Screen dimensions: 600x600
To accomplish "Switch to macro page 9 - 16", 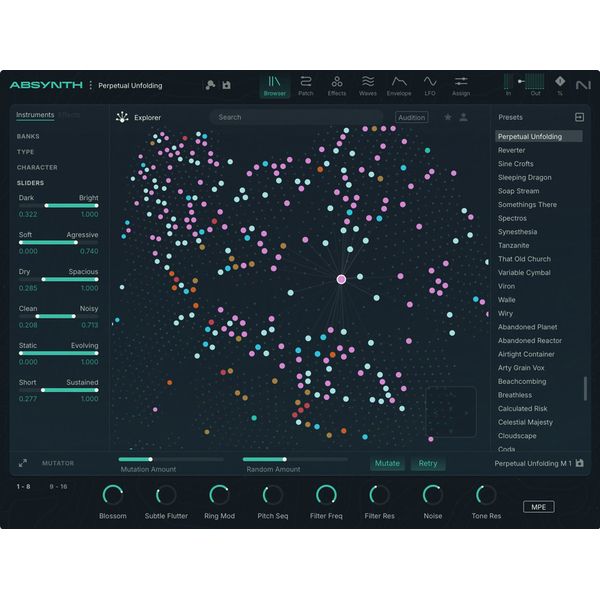I will click(x=58, y=486).
